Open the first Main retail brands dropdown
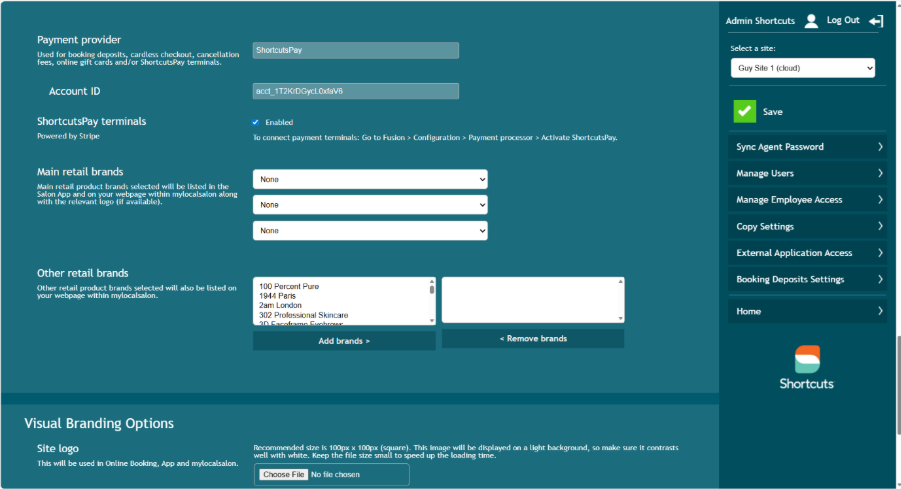Screen dimensions: 901x489 point(370,179)
